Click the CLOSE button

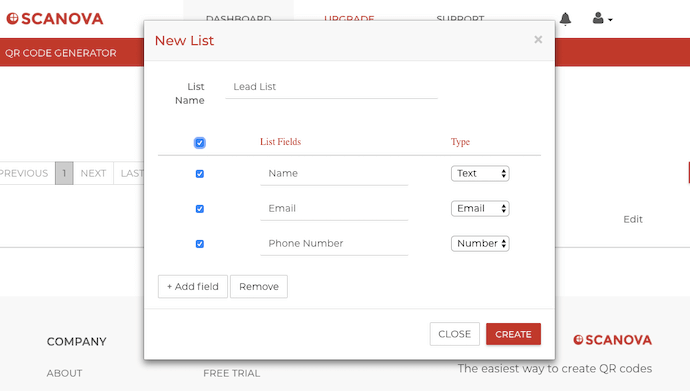click(x=455, y=334)
